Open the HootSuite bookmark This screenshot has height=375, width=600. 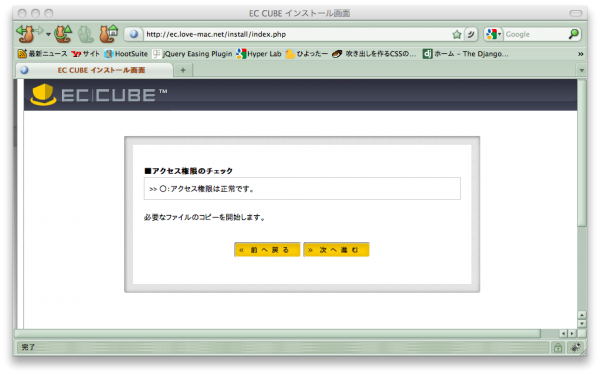click(x=126, y=54)
